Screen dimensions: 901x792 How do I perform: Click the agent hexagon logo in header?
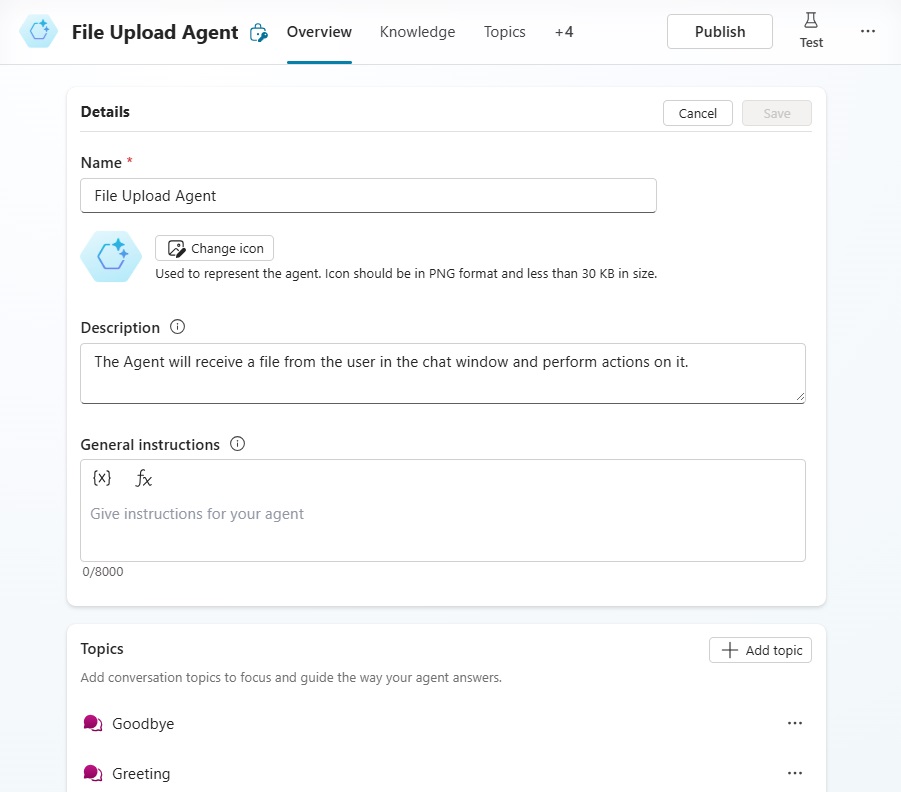coord(38,31)
